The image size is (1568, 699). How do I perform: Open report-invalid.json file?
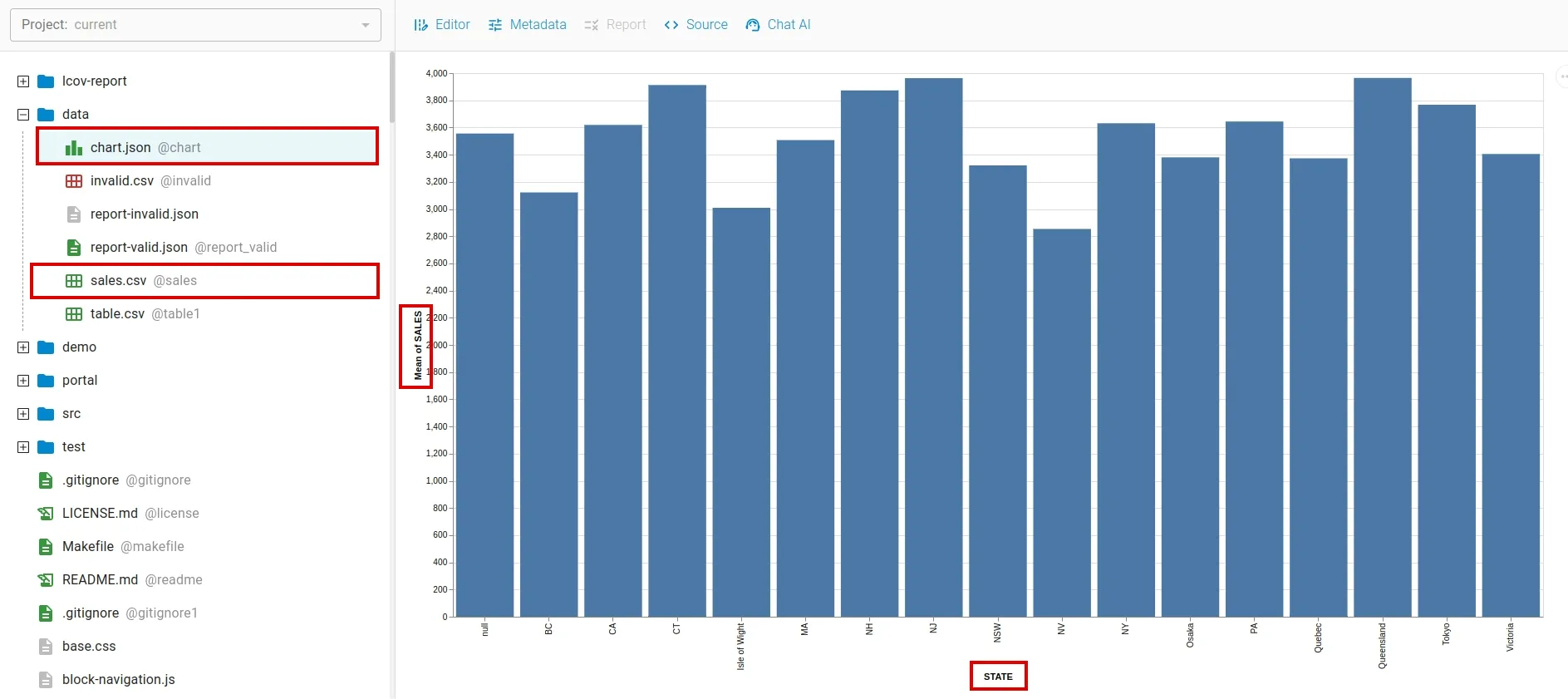(x=145, y=214)
